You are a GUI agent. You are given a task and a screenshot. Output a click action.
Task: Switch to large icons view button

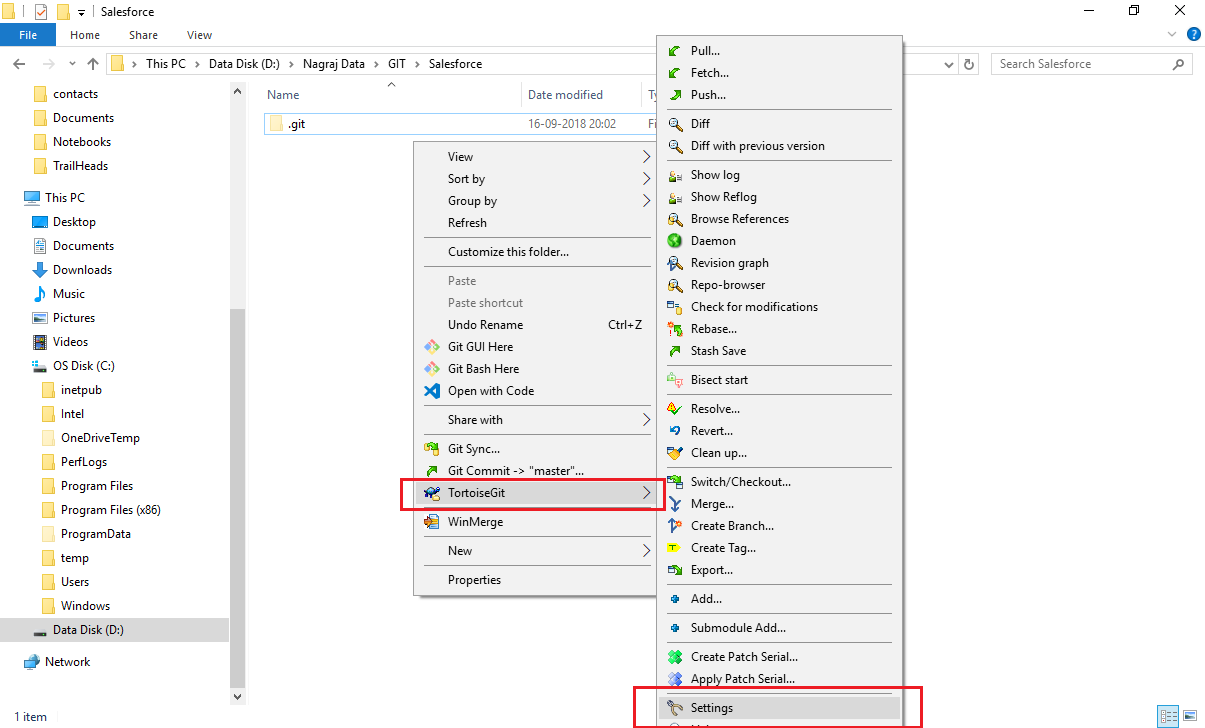[1190, 716]
